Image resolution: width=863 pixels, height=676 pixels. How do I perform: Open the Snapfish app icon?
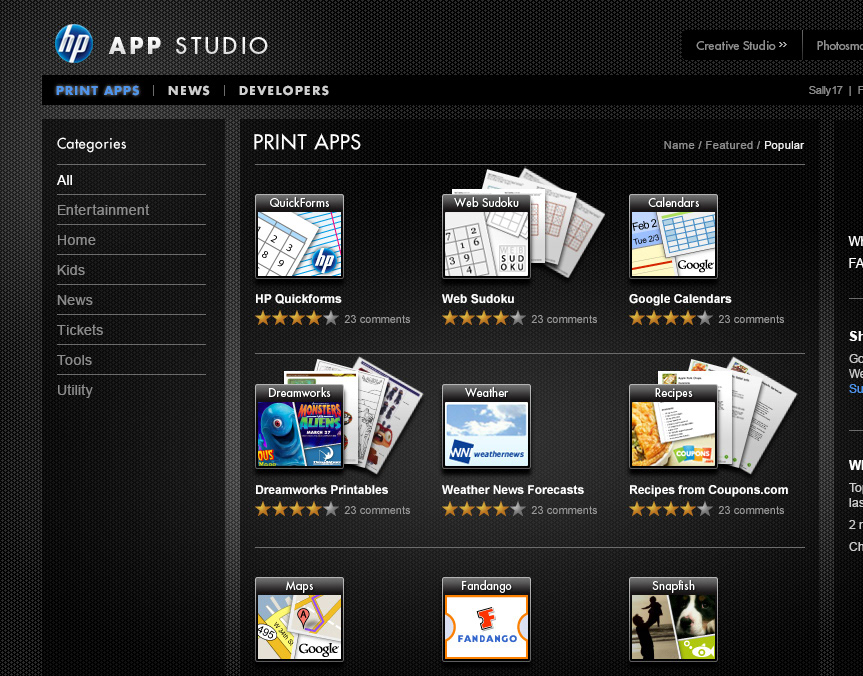674,619
